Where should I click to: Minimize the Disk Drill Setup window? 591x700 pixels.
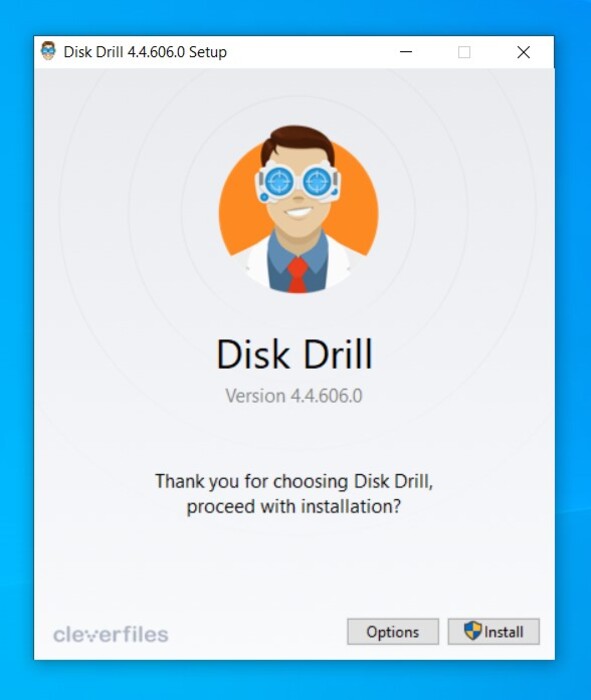tap(406, 52)
